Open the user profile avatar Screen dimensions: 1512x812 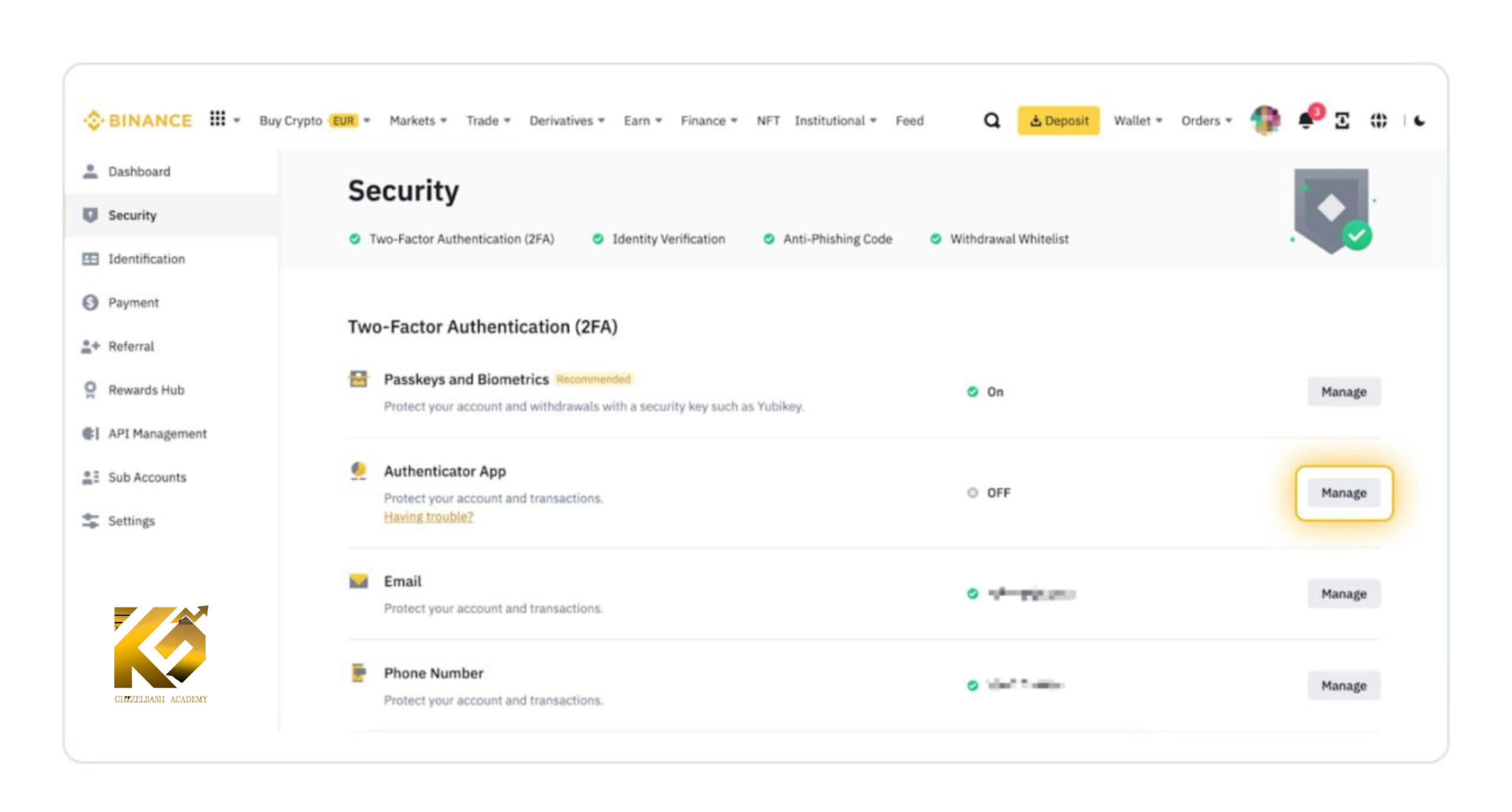[x=1265, y=121]
